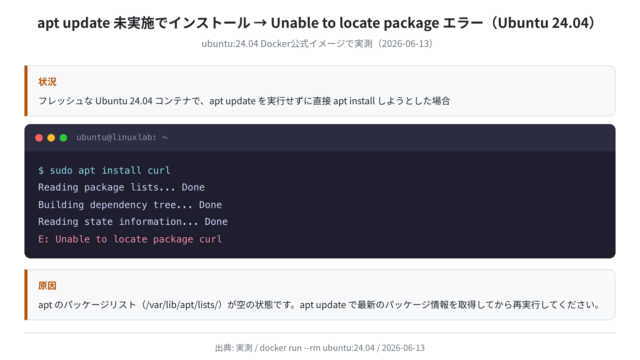Screen dimensions: 640x360
Task: Click the dollar prompt symbol in terminal
Action: [41, 170]
